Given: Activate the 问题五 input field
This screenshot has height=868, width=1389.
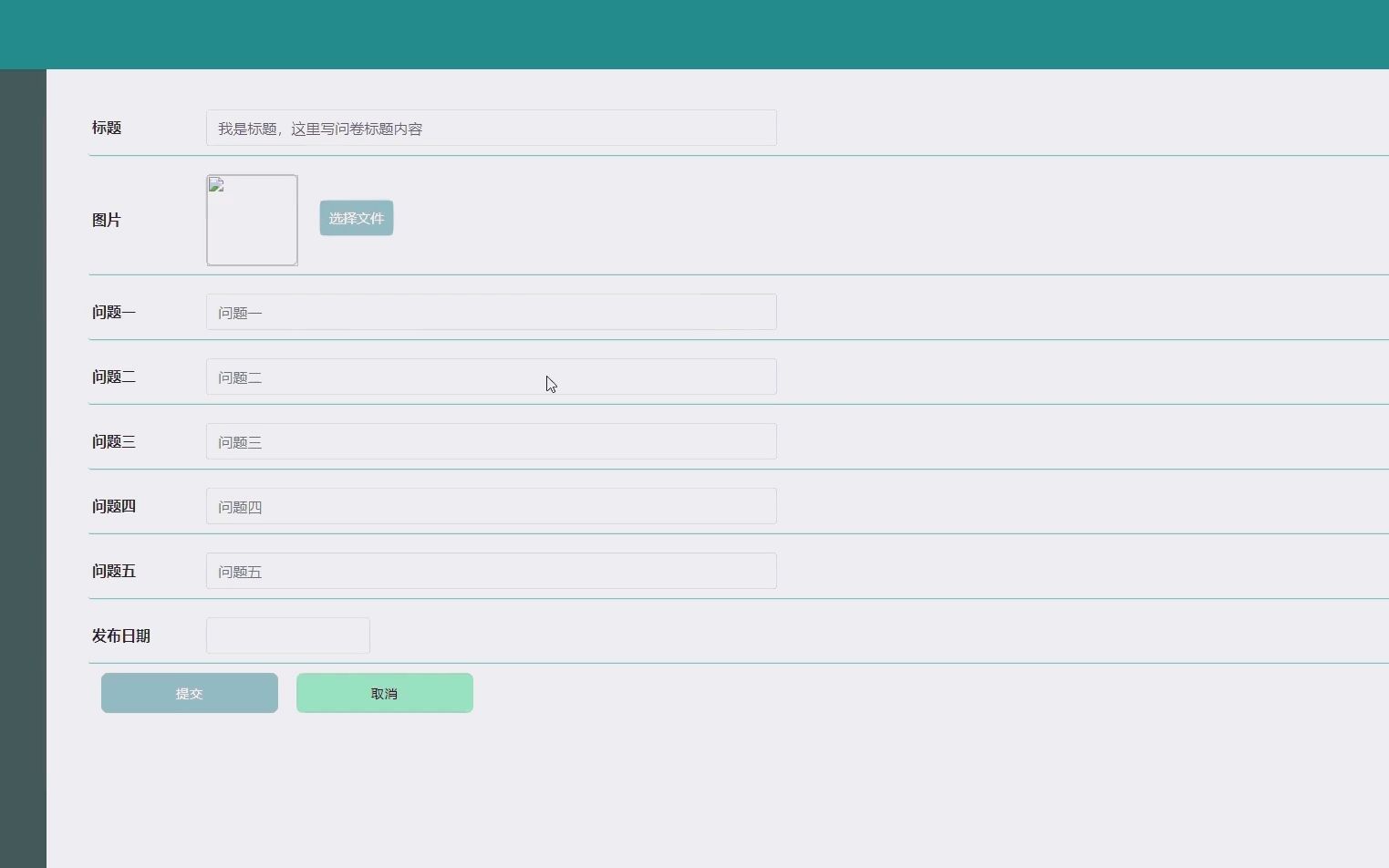Looking at the screenshot, I should (492, 571).
